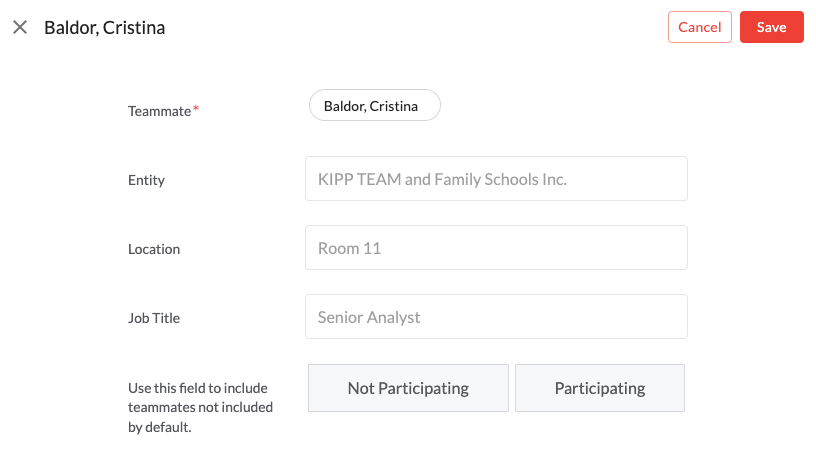Screen dimensions: 816x470
Task: Click the Baldor, Cristina page heading
Action: tap(105, 28)
